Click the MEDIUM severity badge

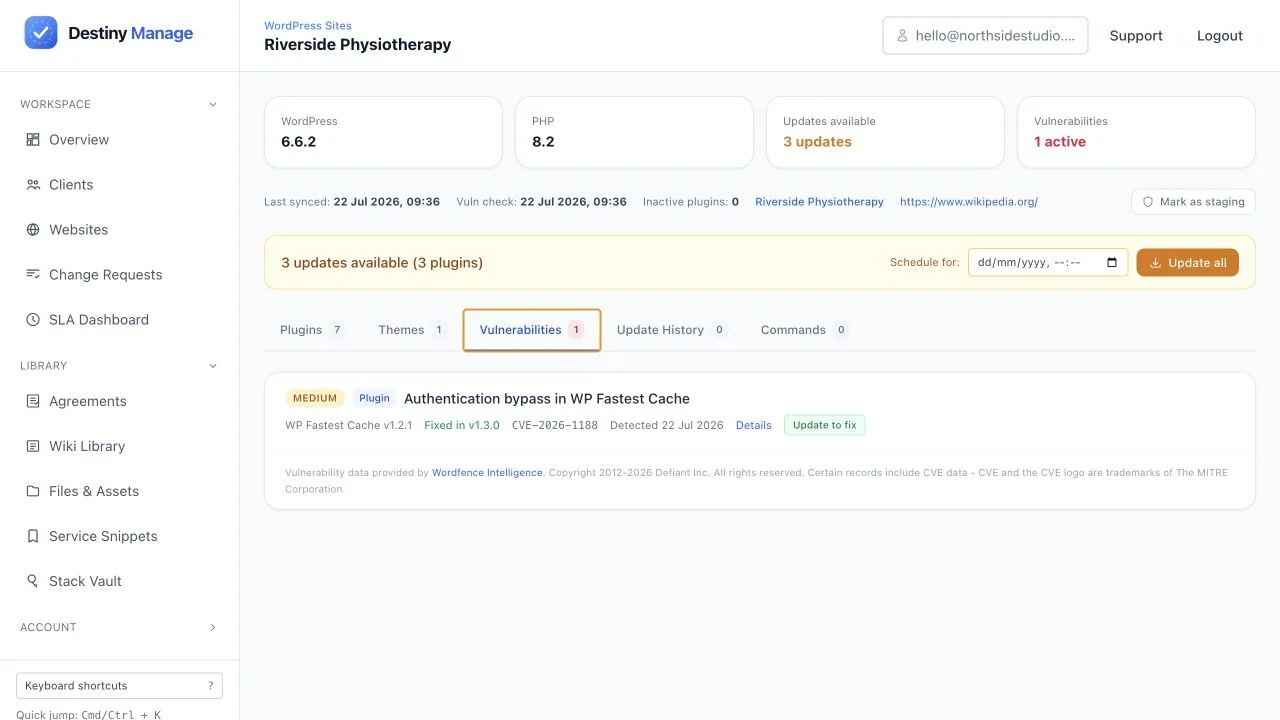[315, 398]
